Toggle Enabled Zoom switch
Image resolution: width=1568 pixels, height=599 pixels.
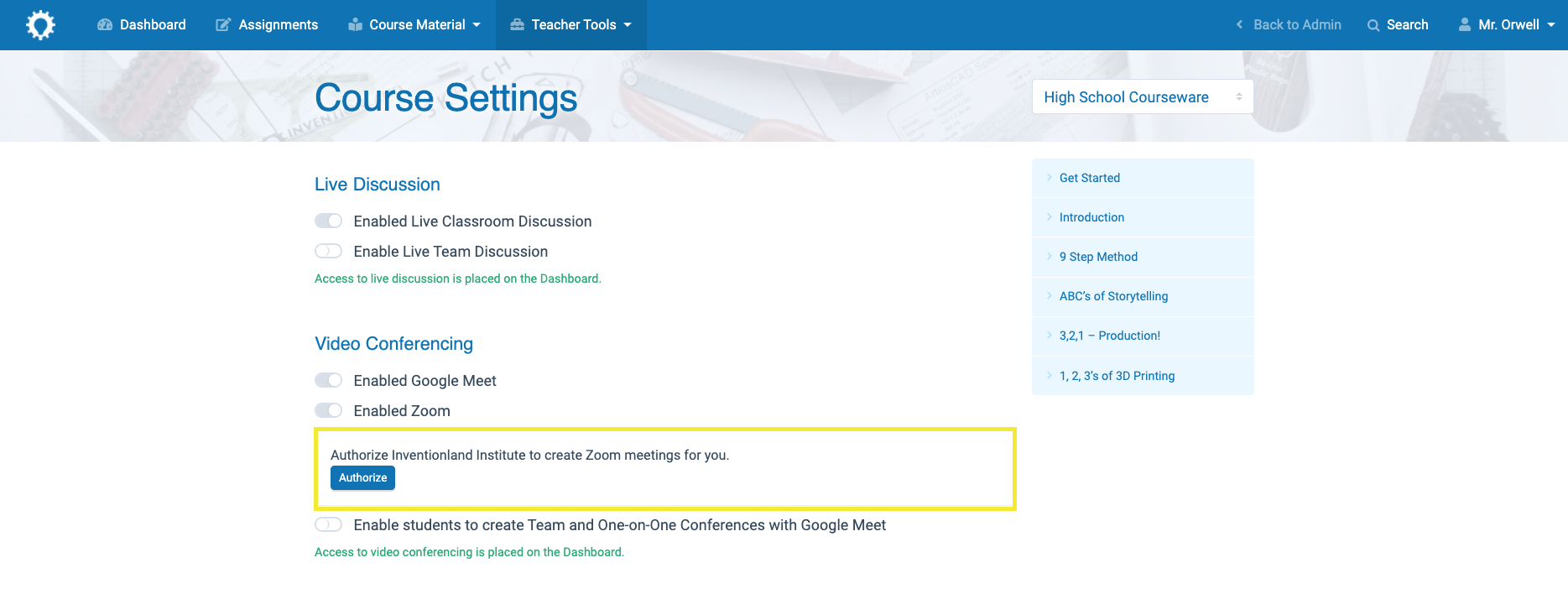coord(328,410)
